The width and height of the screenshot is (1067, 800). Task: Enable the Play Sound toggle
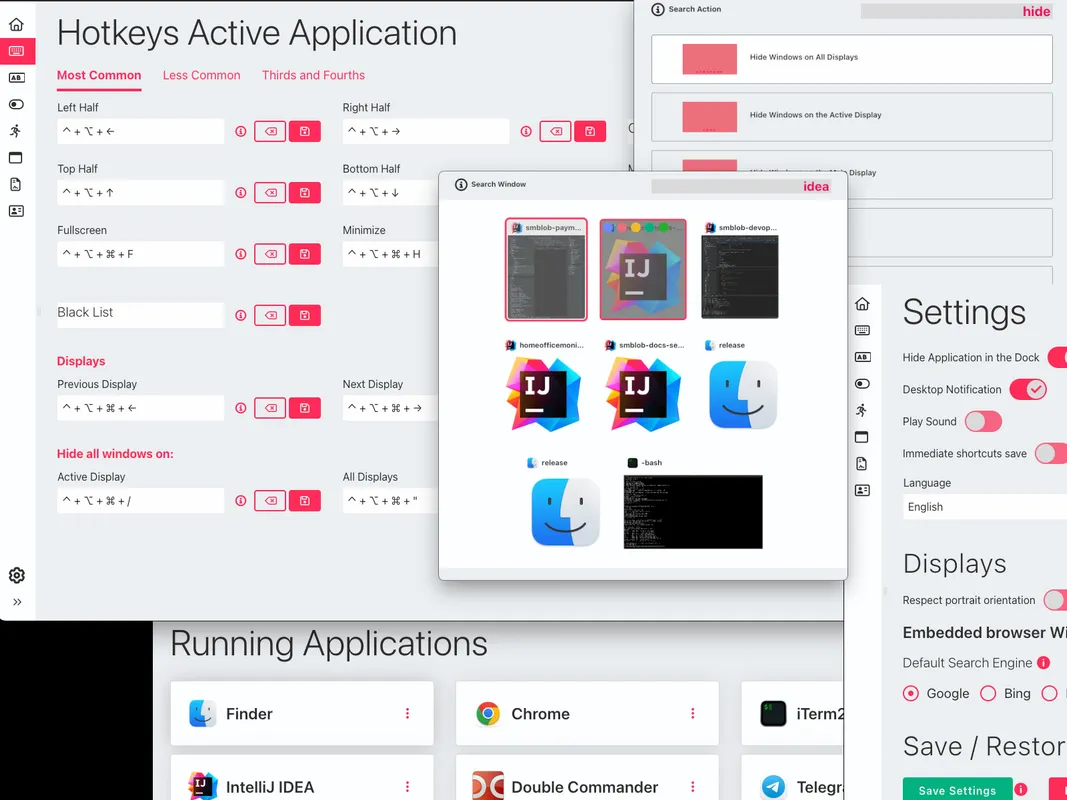[x=982, y=421]
